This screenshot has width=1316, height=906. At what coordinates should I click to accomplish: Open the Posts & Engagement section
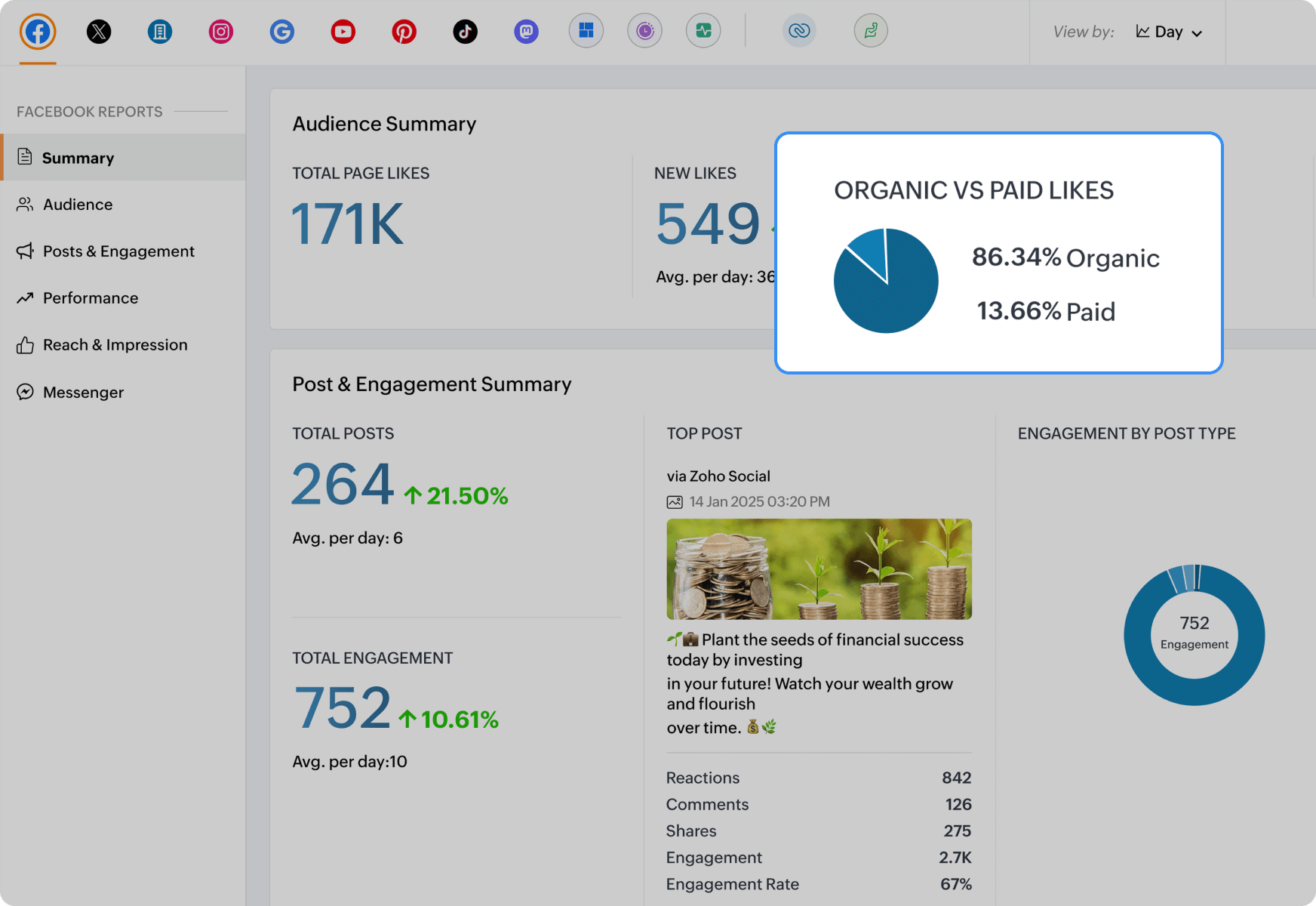(x=118, y=251)
